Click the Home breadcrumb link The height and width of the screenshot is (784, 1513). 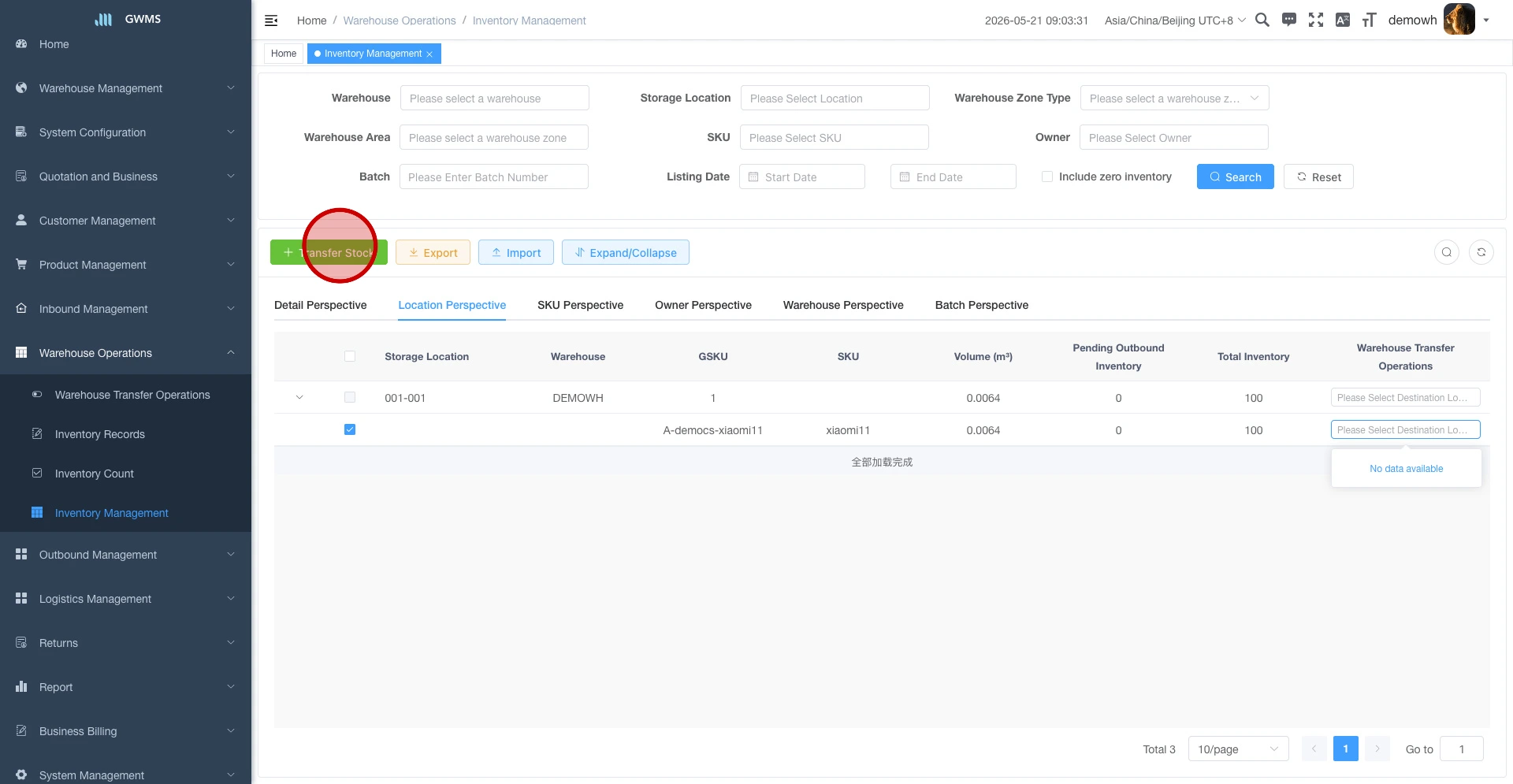(x=311, y=20)
